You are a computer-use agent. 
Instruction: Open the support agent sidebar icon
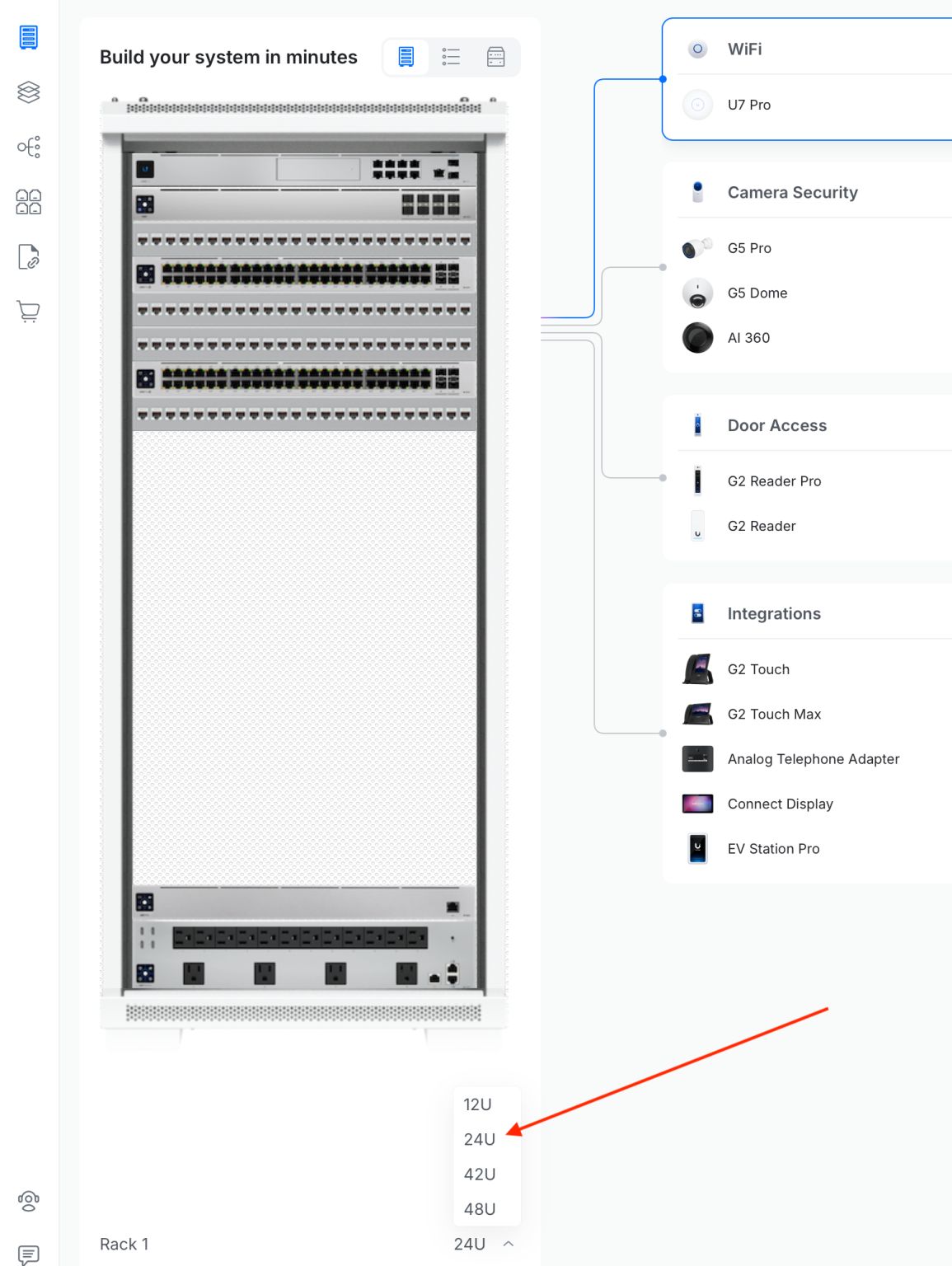pyautogui.click(x=29, y=1201)
